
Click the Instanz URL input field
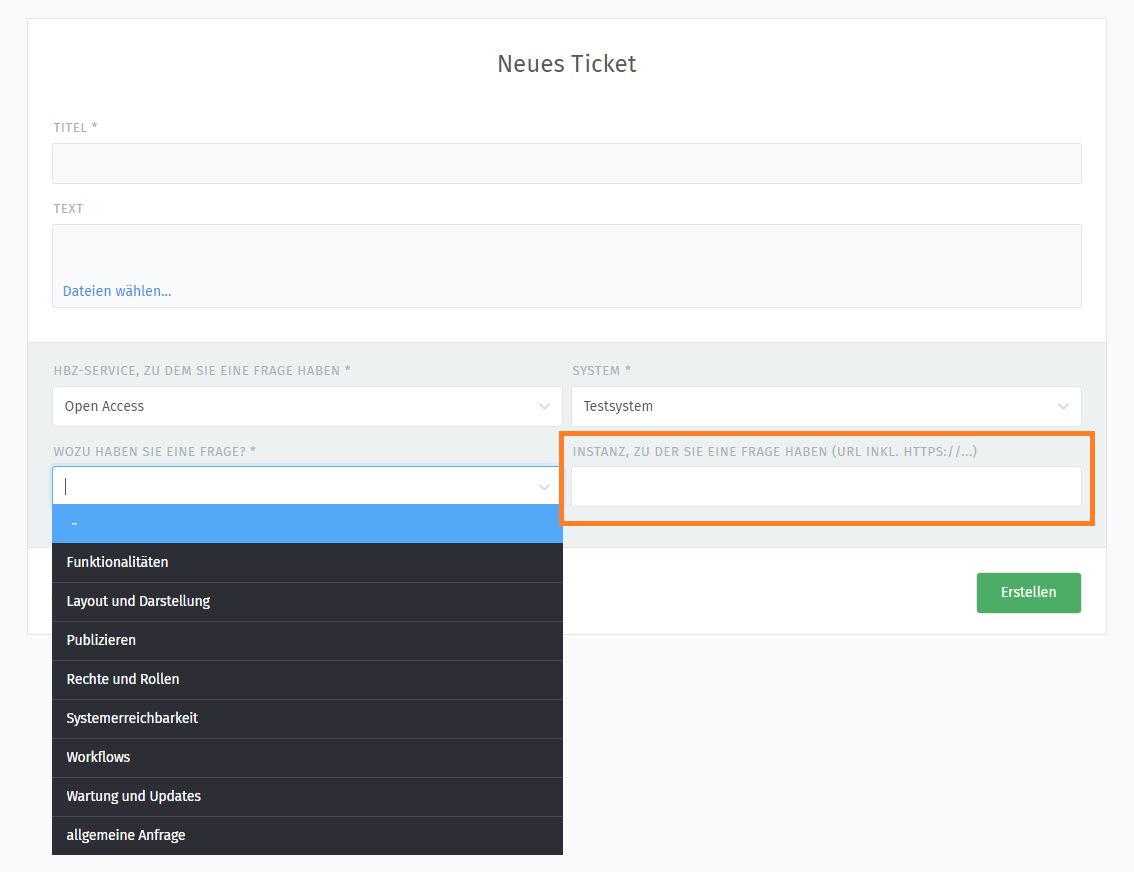pyautogui.click(x=826, y=487)
